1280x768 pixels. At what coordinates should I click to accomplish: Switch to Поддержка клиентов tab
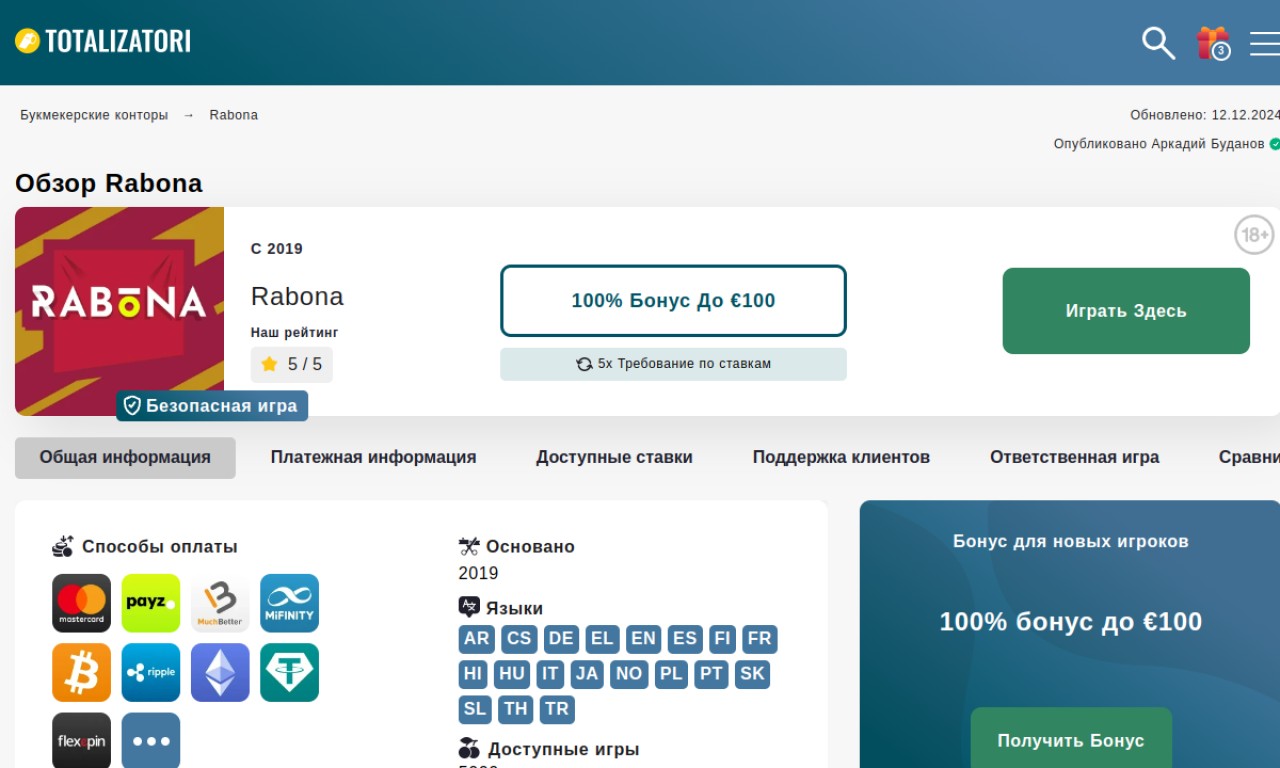tap(841, 457)
